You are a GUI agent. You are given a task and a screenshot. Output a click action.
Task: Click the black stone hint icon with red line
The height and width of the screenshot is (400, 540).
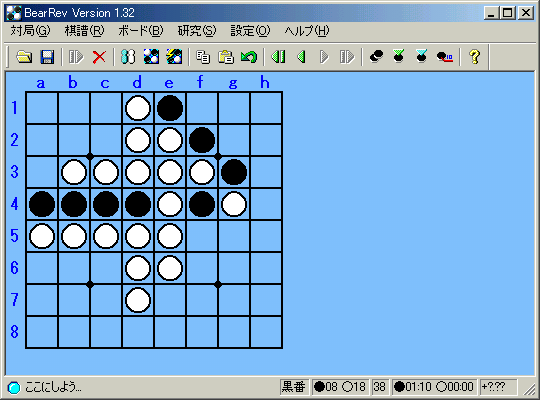tap(445, 57)
